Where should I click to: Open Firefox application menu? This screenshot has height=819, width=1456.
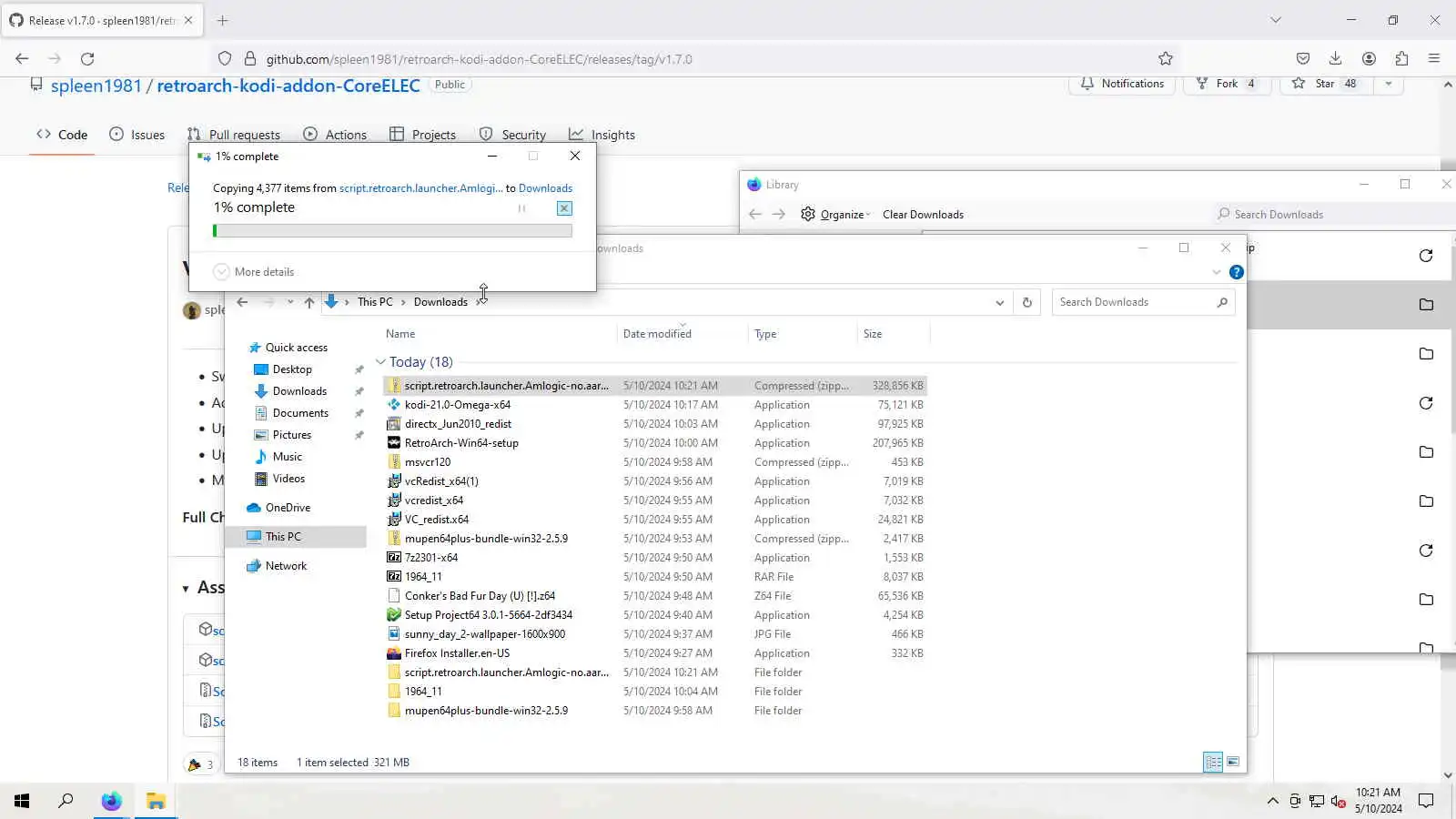1434,59
